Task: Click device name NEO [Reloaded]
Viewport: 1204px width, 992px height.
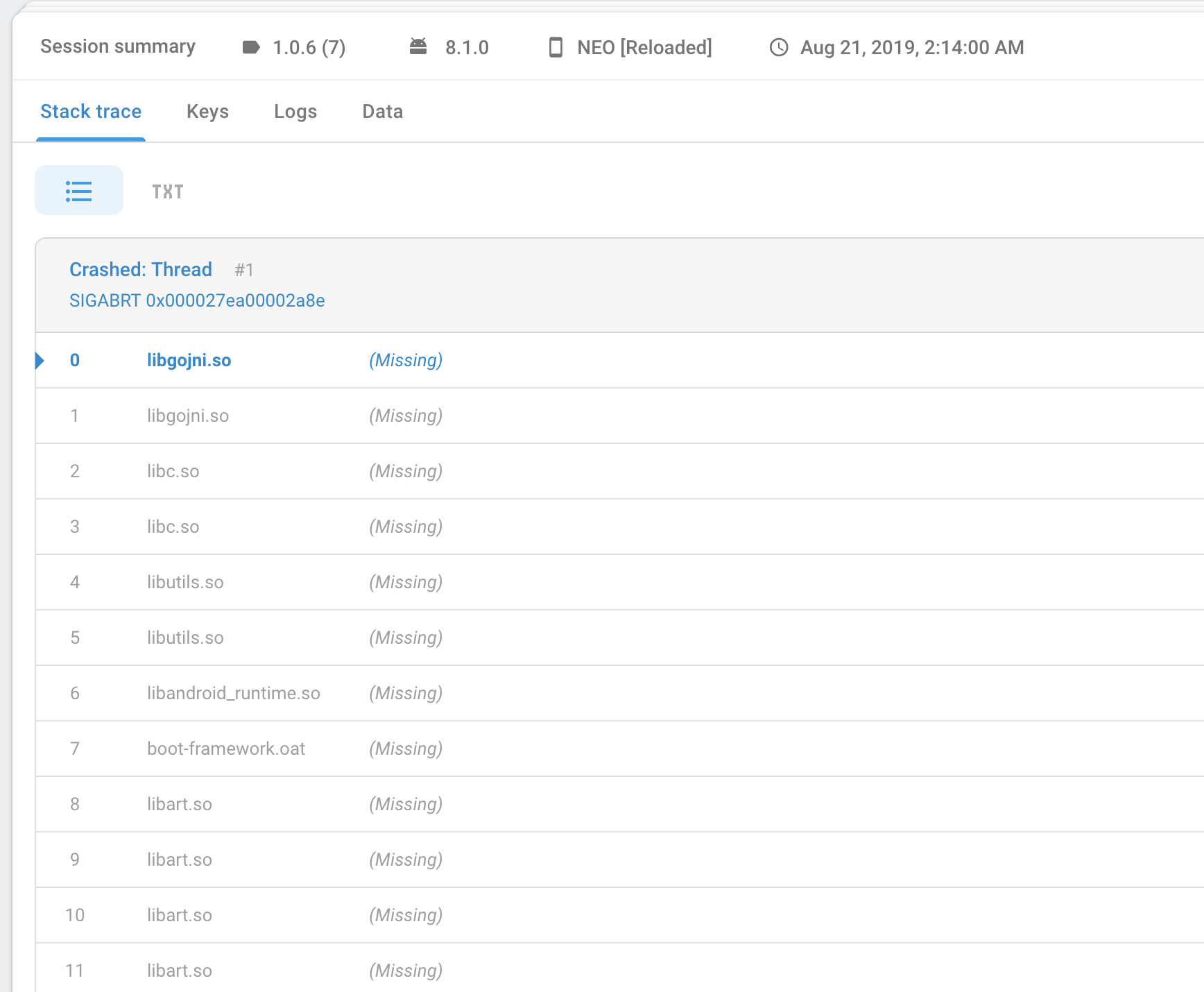Action: pos(644,47)
